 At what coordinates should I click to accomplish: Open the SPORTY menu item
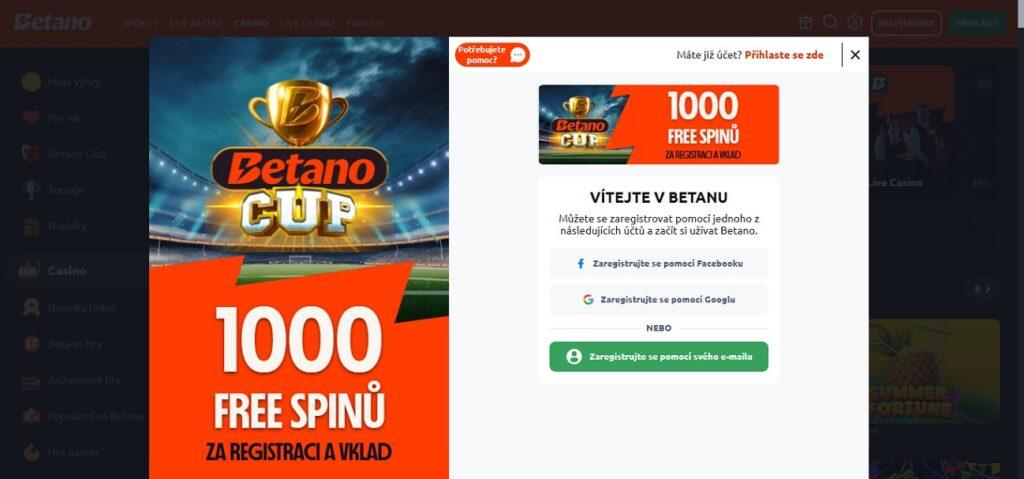(x=140, y=23)
